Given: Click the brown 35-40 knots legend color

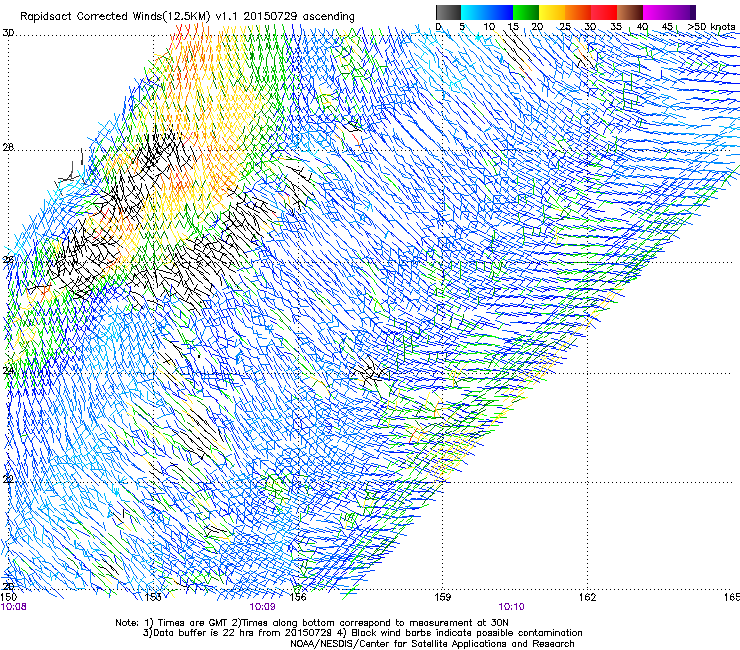Looking at the screenshot, I should (x=630, y=12).
